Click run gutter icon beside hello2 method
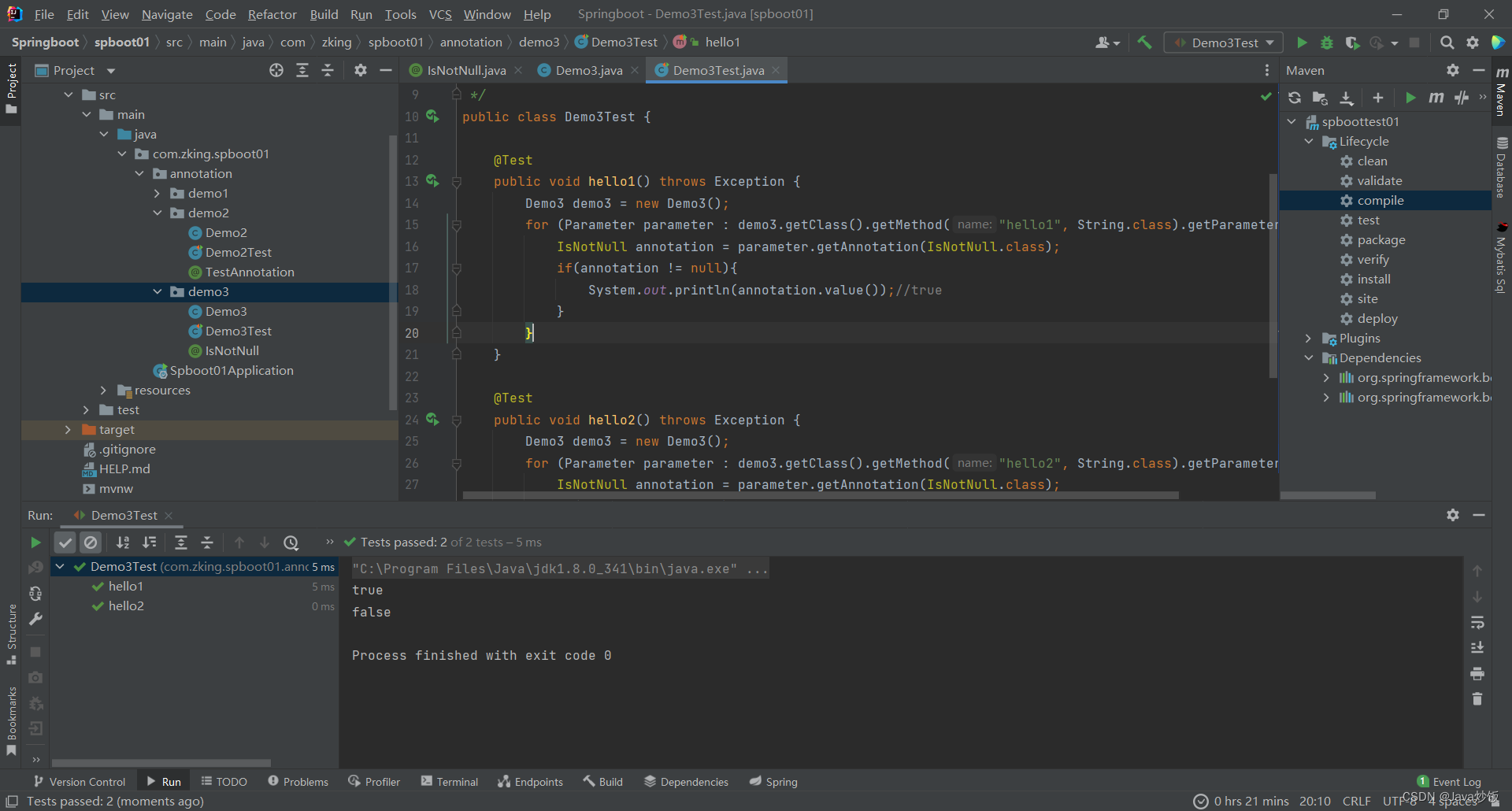1512x811 pixels. coord(432,420)
